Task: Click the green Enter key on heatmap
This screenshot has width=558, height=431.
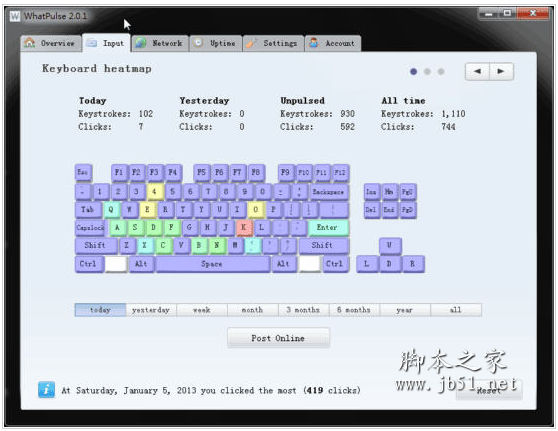Action: point(328,228)
